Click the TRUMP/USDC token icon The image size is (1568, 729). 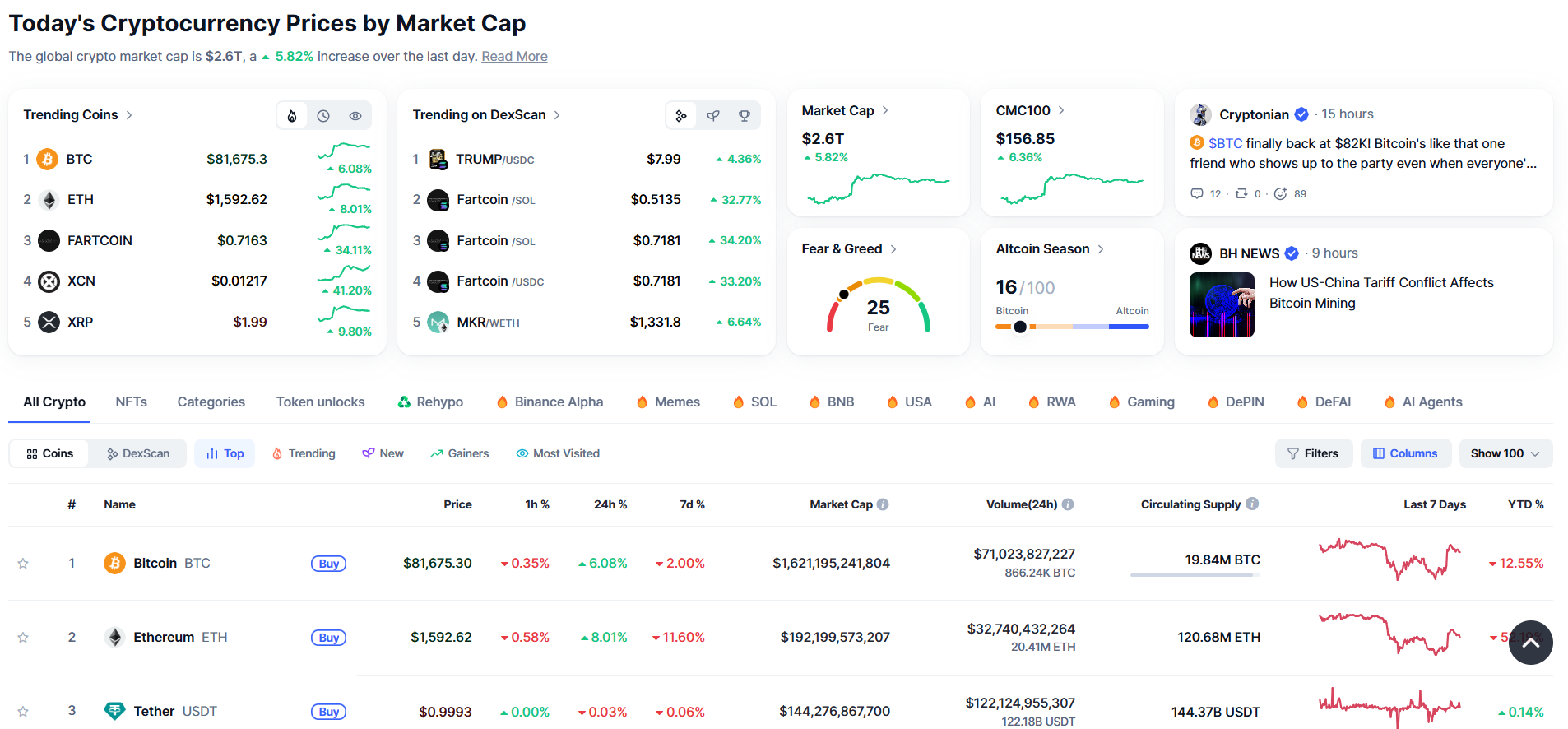tap(438, 159)
